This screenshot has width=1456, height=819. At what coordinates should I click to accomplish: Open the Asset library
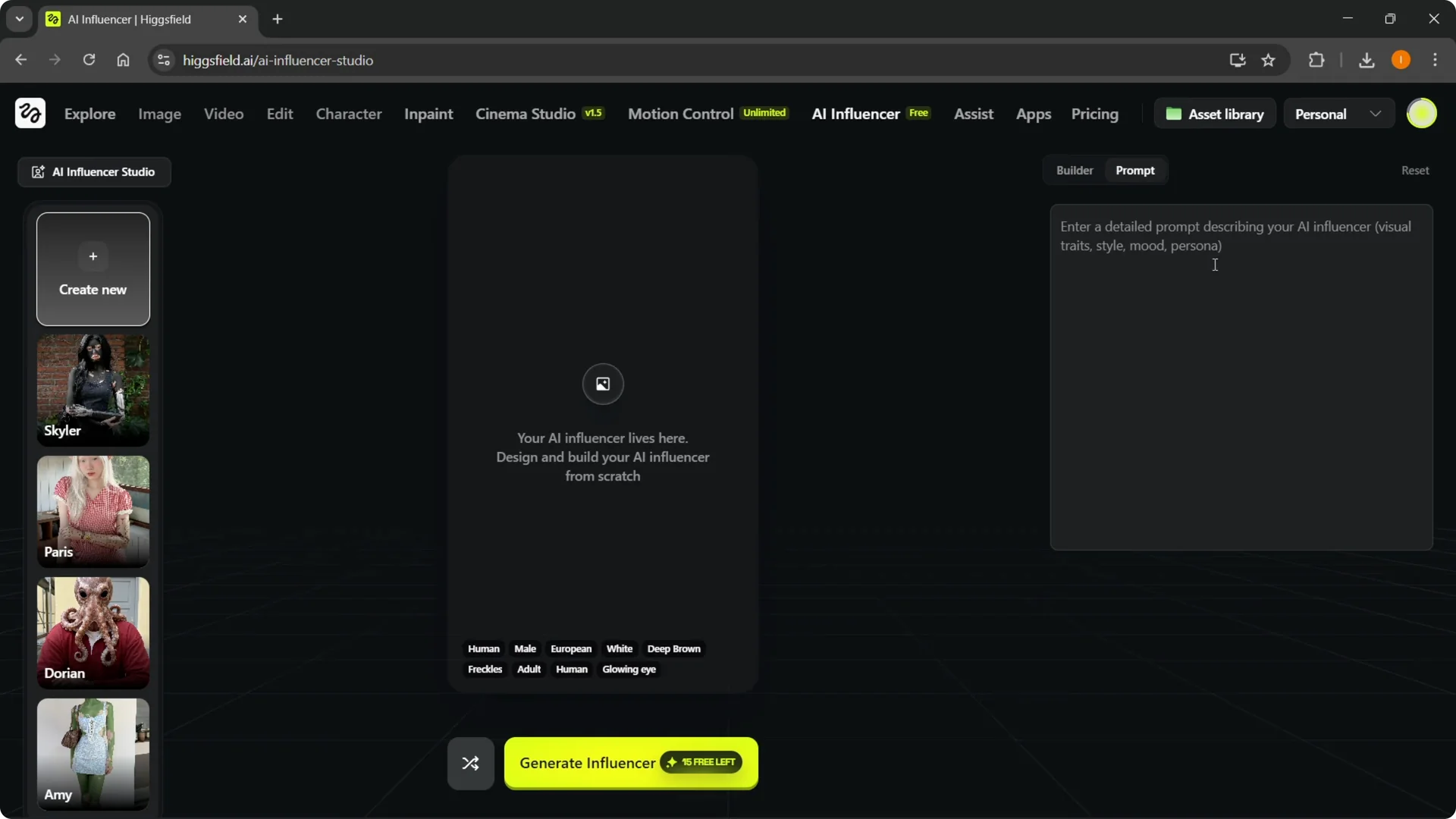pos(1214,113)
